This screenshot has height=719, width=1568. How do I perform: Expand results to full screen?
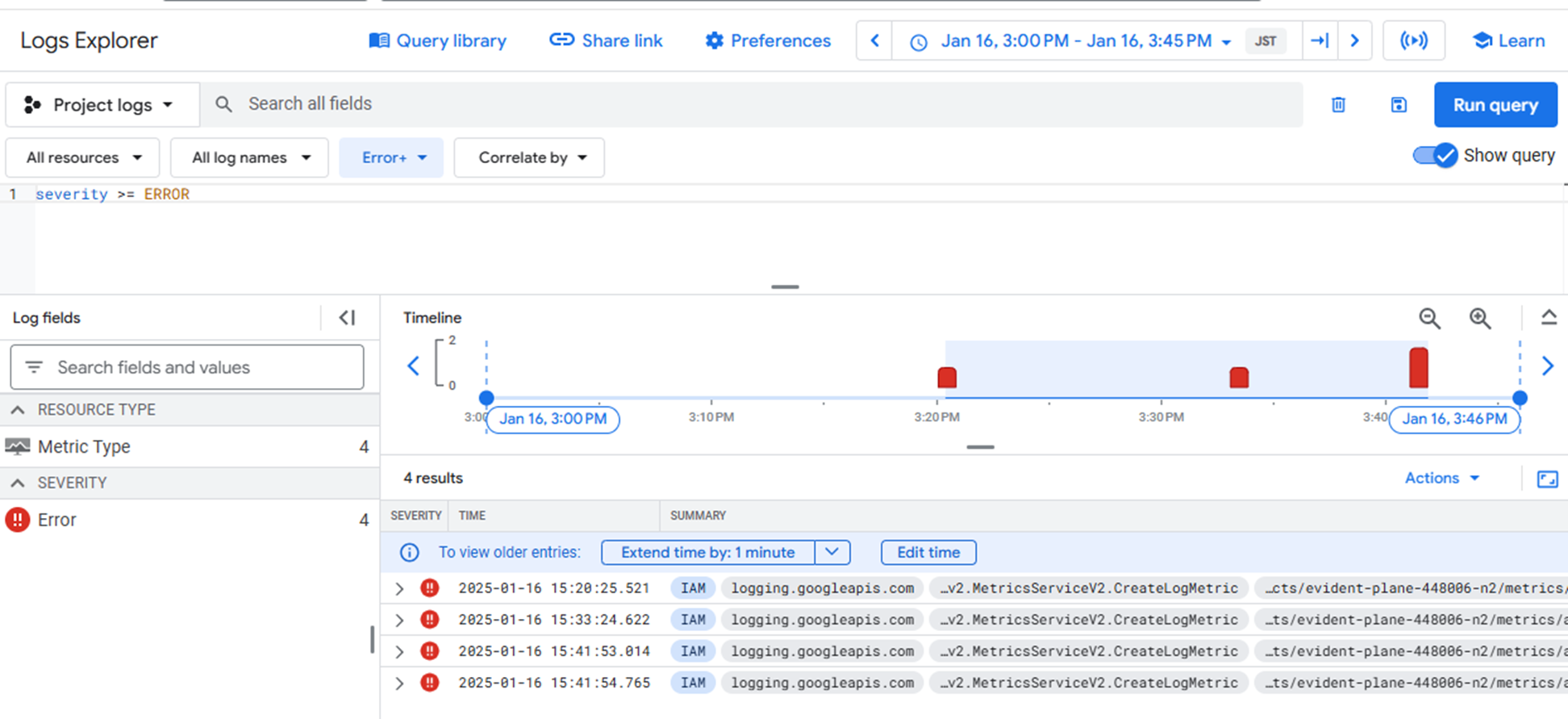pos(1547,479)
